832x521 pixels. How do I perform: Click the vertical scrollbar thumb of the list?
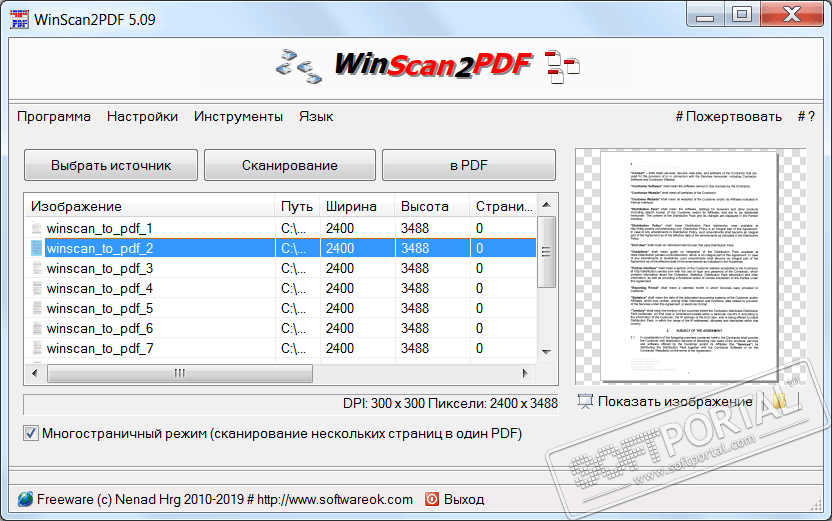tap(547, 252)
